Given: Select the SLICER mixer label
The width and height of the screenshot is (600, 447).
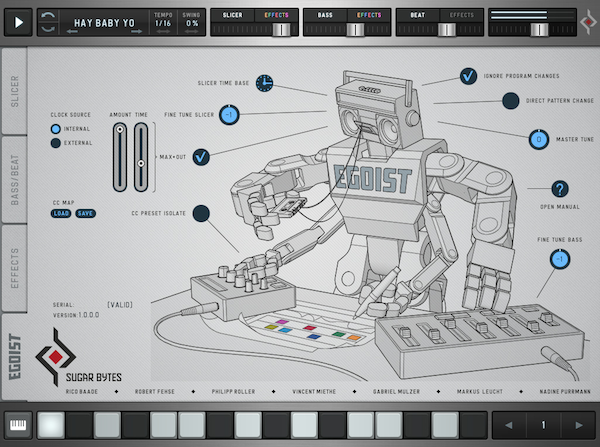Looking at the screenshot, I should [x=232, y=15].
